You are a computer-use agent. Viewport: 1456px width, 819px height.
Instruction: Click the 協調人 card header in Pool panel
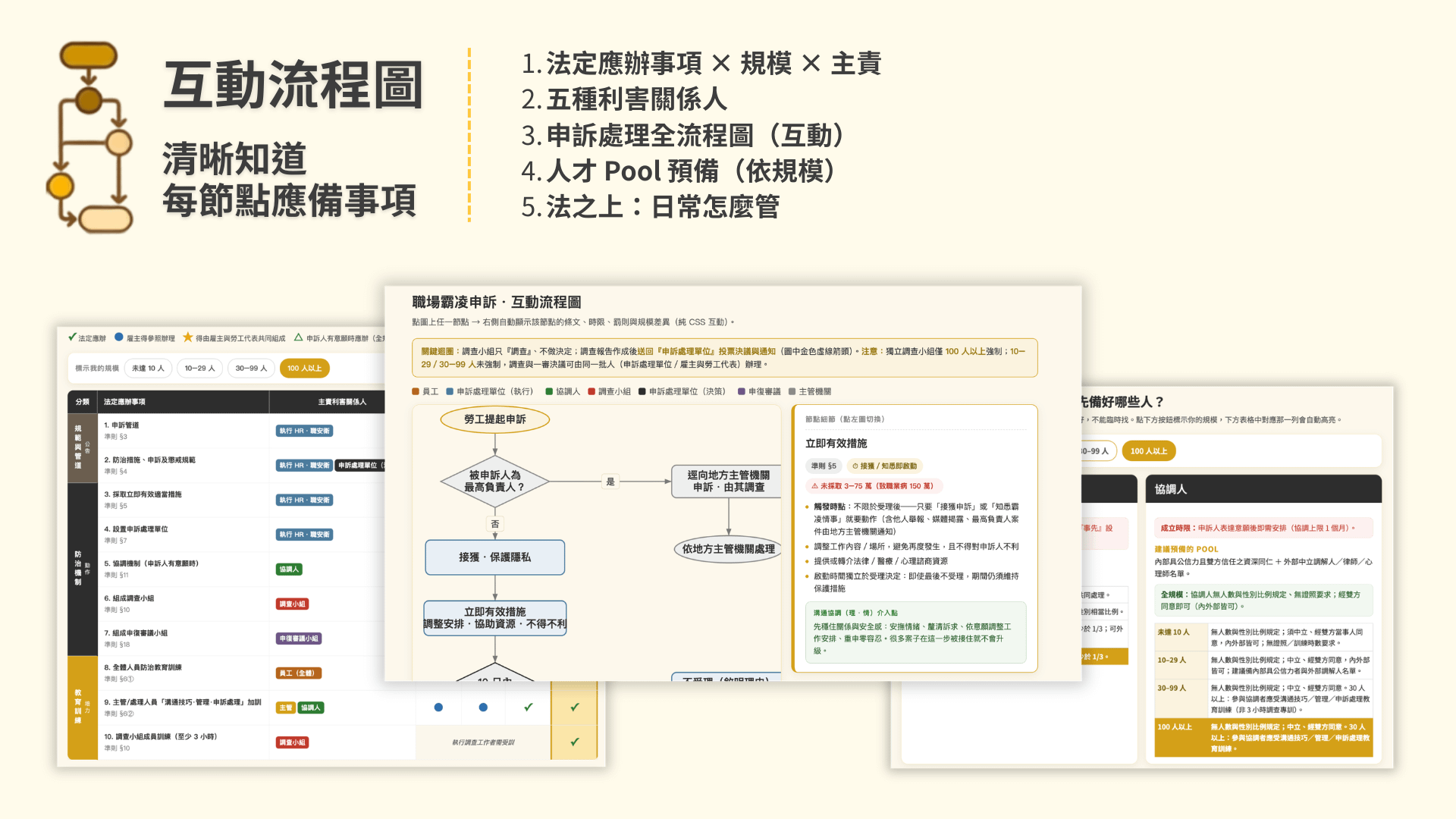tap(1263, 489)
